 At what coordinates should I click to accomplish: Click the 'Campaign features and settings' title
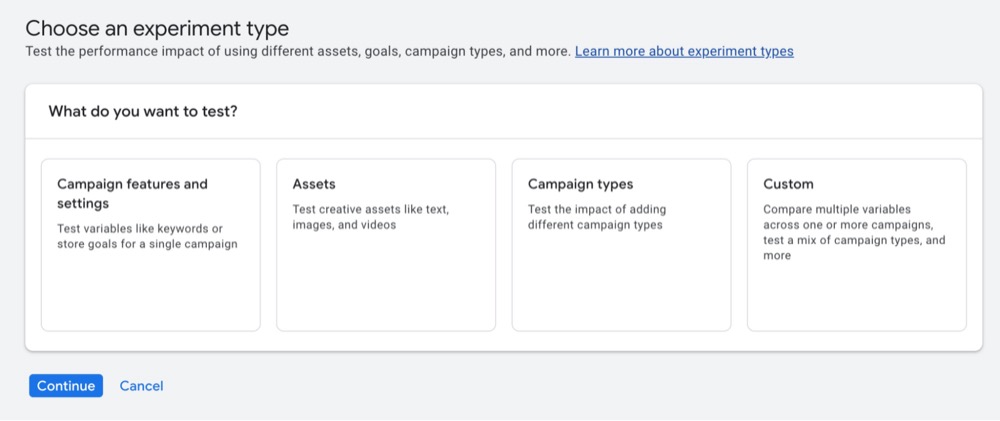[x=132, y=193]
